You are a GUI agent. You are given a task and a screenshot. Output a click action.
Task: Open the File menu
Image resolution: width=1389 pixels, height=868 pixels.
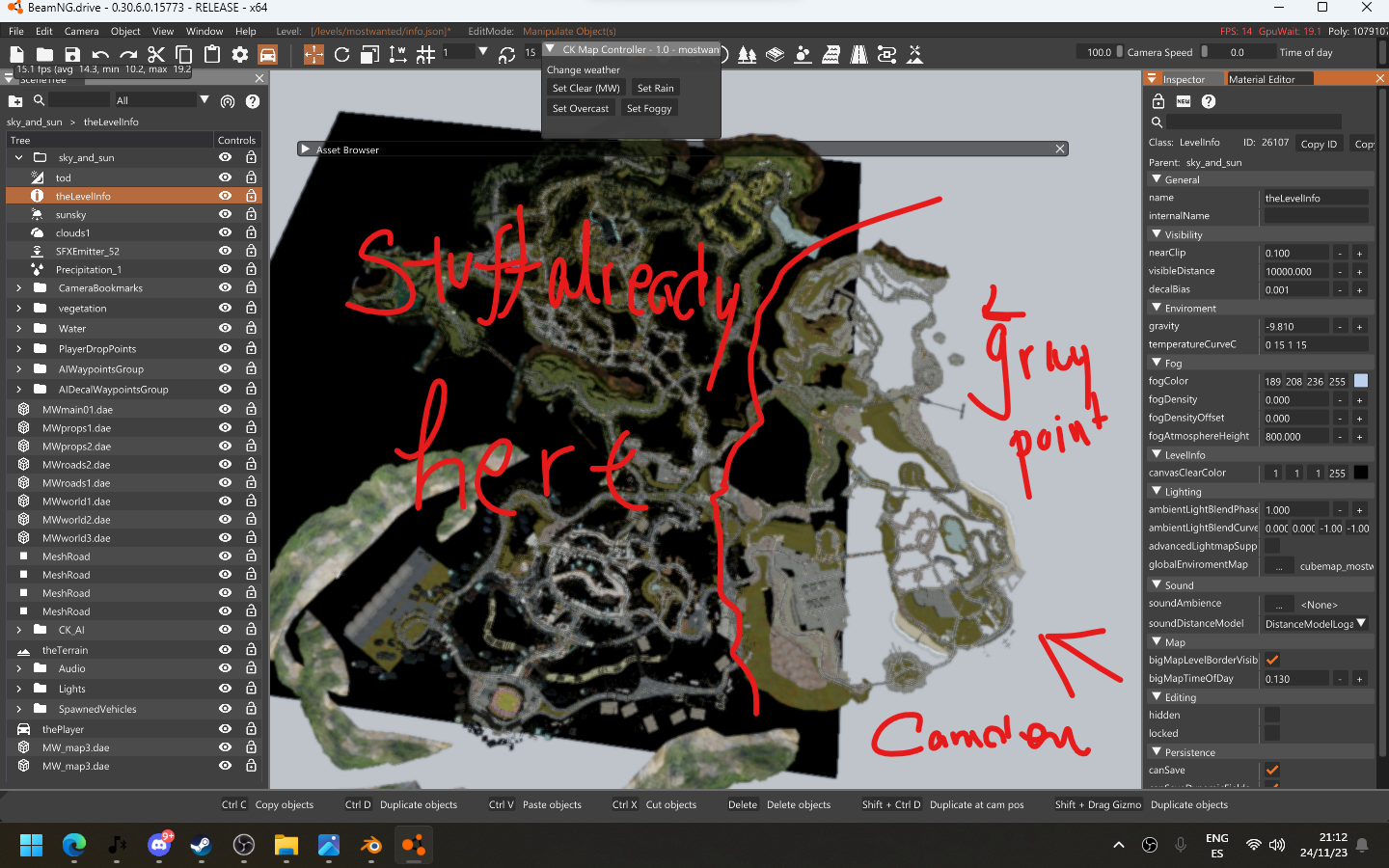pos(16,32)
